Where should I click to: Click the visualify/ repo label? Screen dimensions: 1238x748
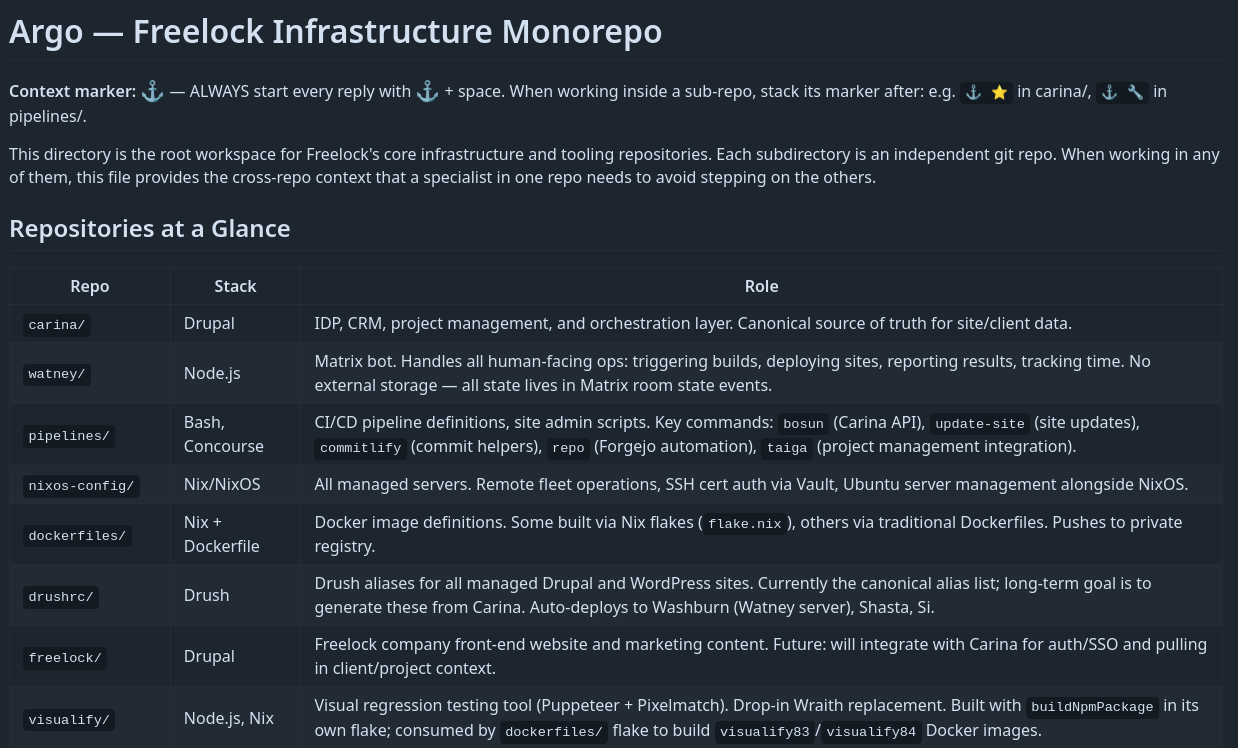[x=69, y=719]
